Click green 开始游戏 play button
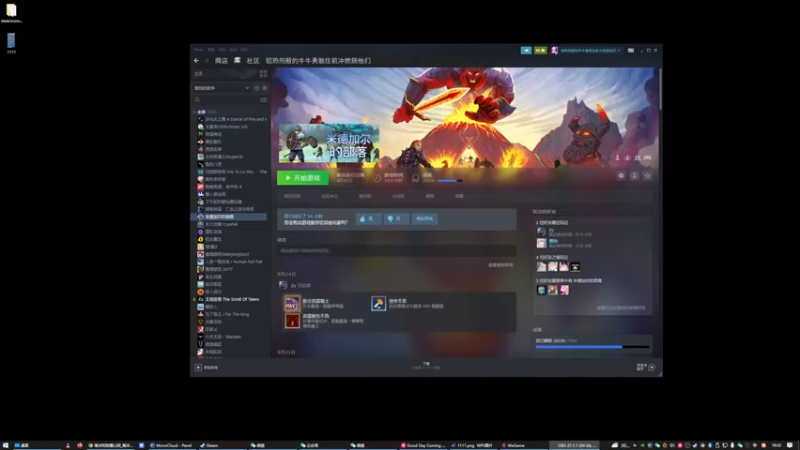 303,178
